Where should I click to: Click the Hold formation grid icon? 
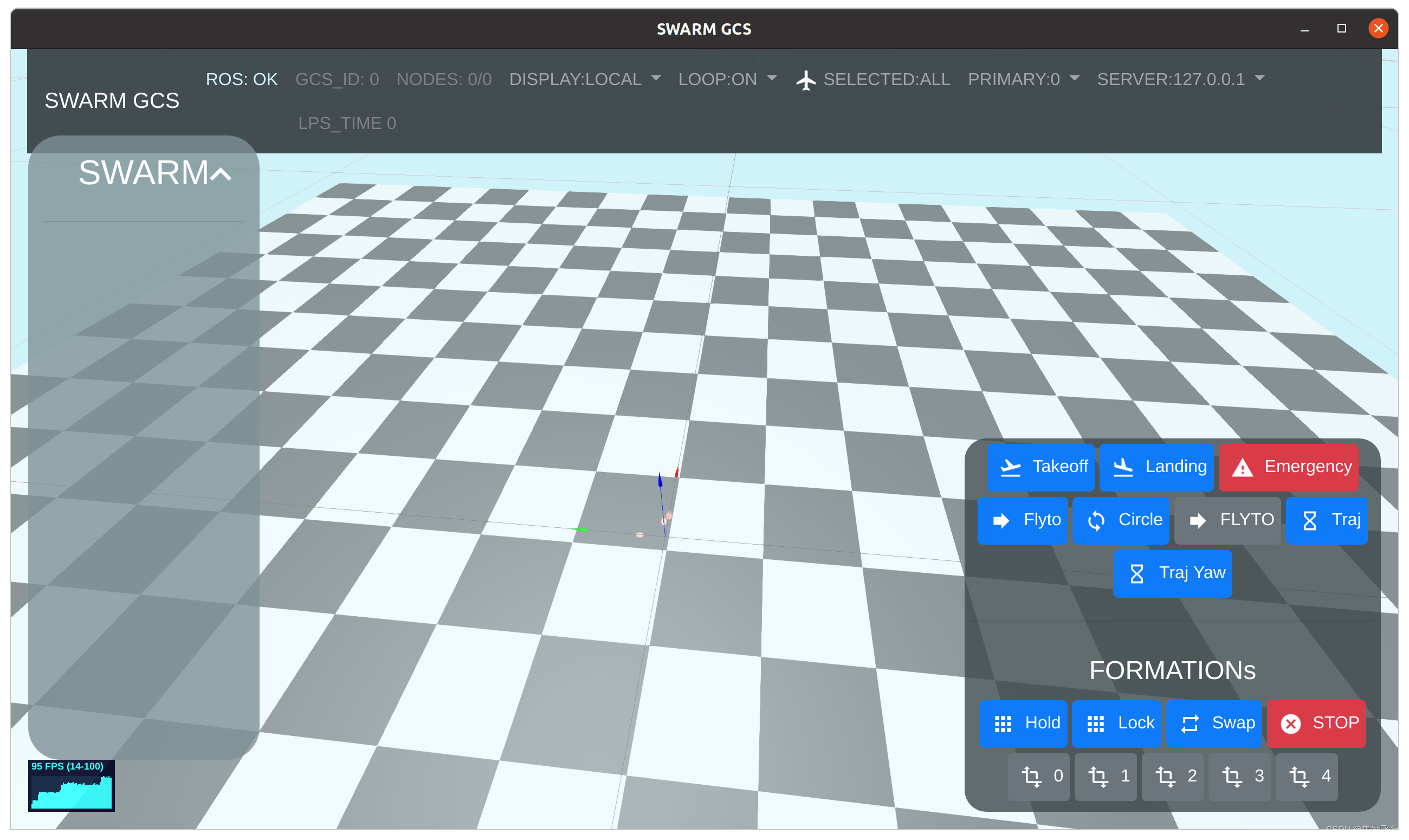click(x=1003, y=724)
